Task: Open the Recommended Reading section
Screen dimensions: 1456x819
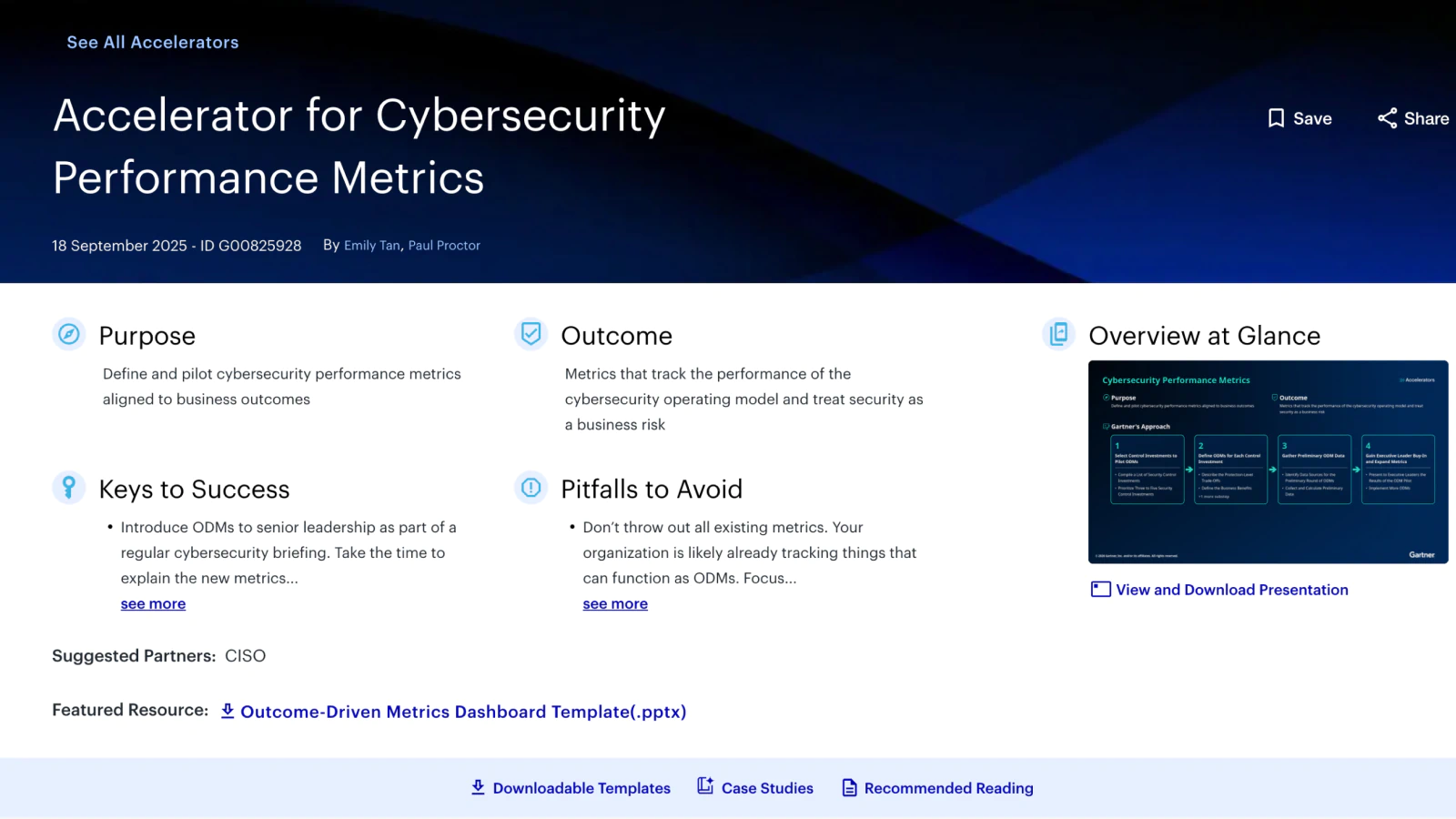Action: pos(948,788)
